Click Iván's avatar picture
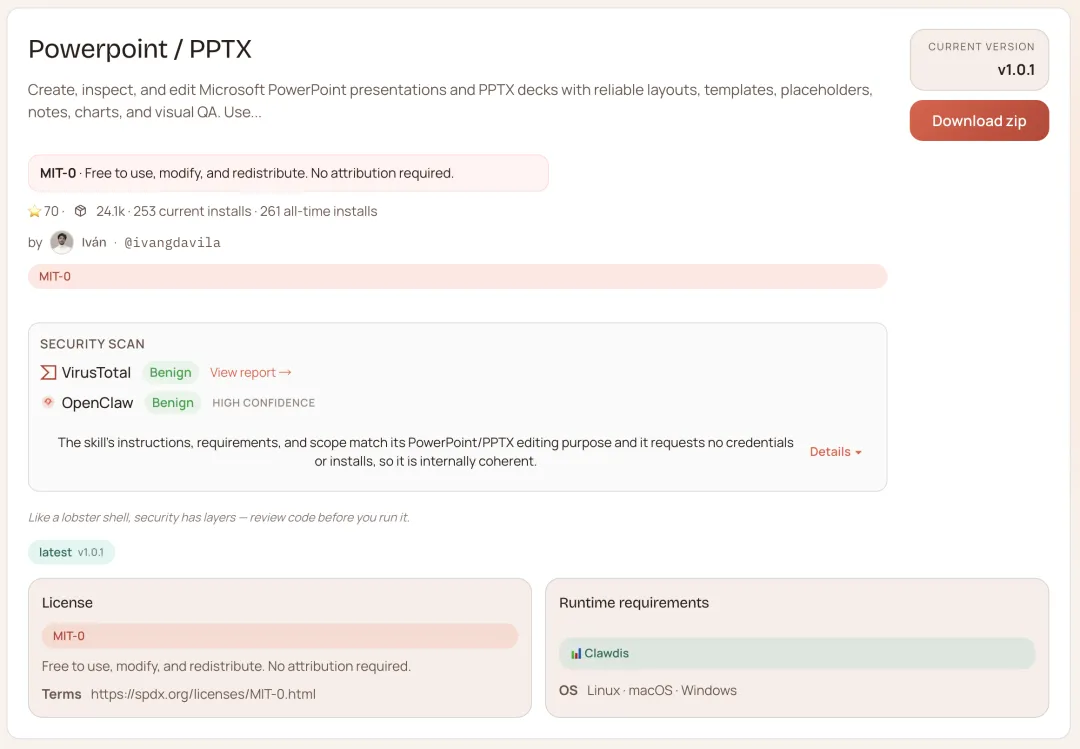Viewport: 1080px width, 749px height. (62, 242)
